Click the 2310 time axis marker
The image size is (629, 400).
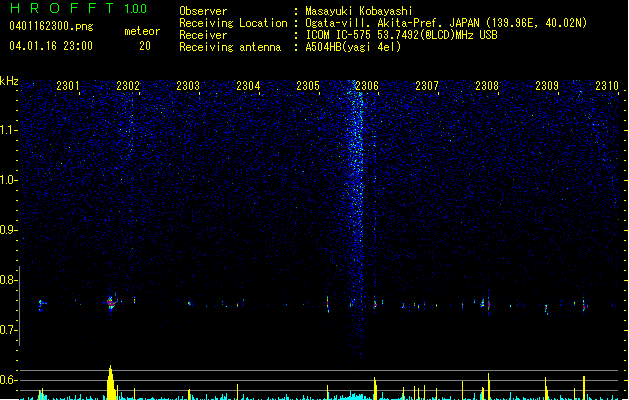(x=607, y=86)
